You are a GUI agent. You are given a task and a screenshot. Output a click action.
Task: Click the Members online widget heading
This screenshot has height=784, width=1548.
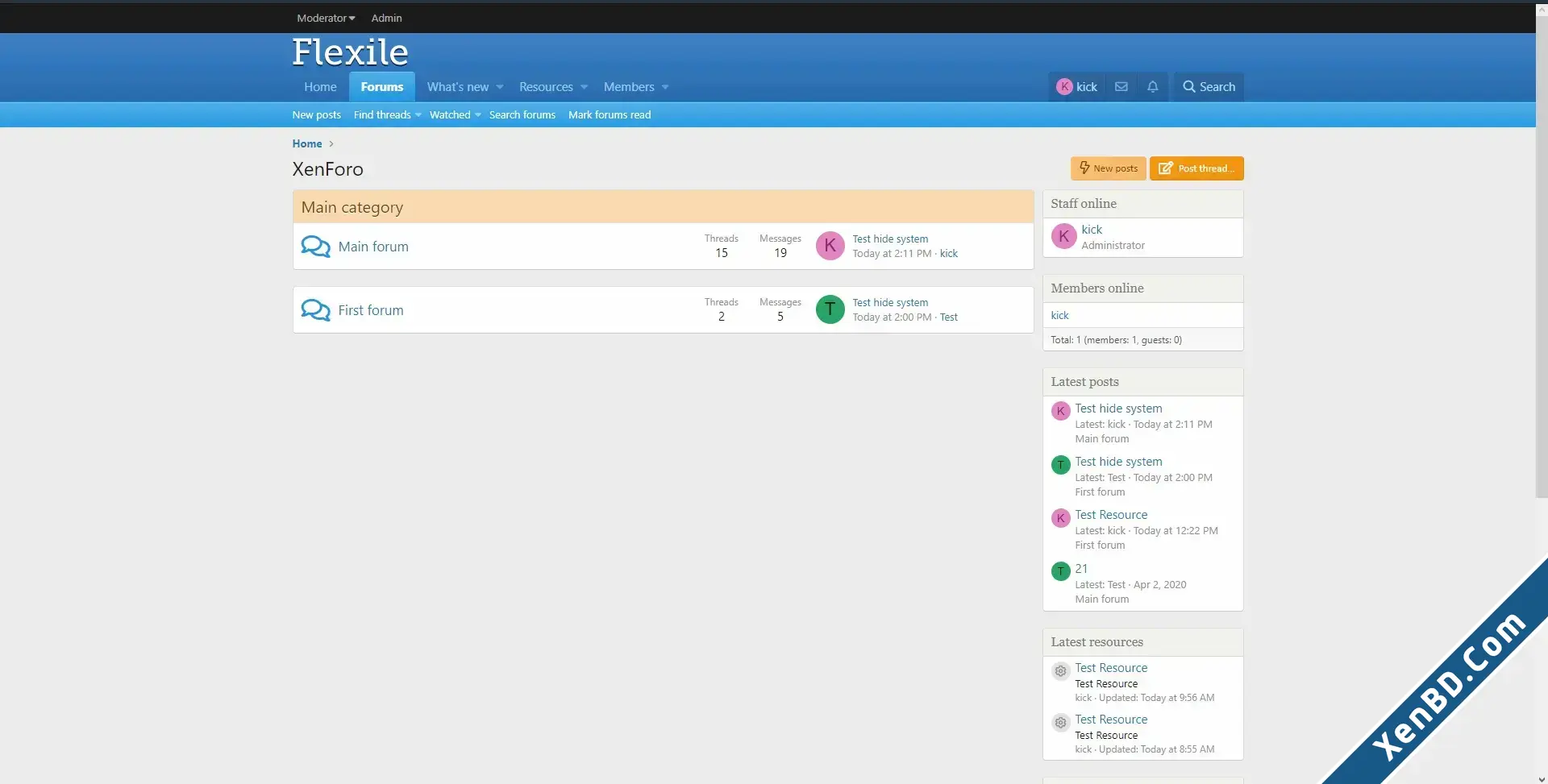click(x=1096, y=288)
